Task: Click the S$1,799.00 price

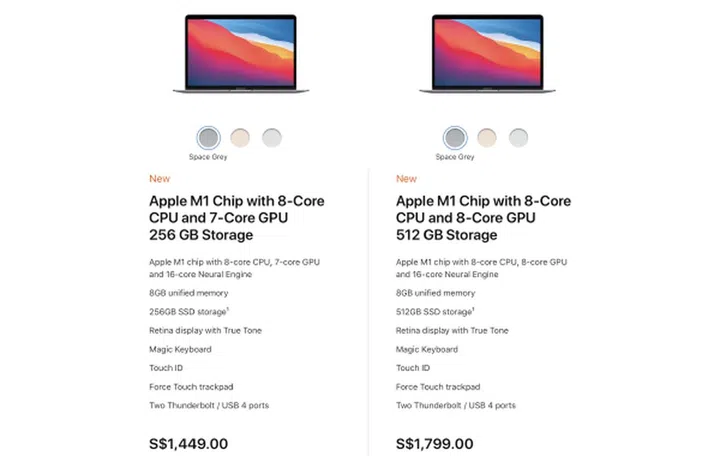Action: coord(435,443)
